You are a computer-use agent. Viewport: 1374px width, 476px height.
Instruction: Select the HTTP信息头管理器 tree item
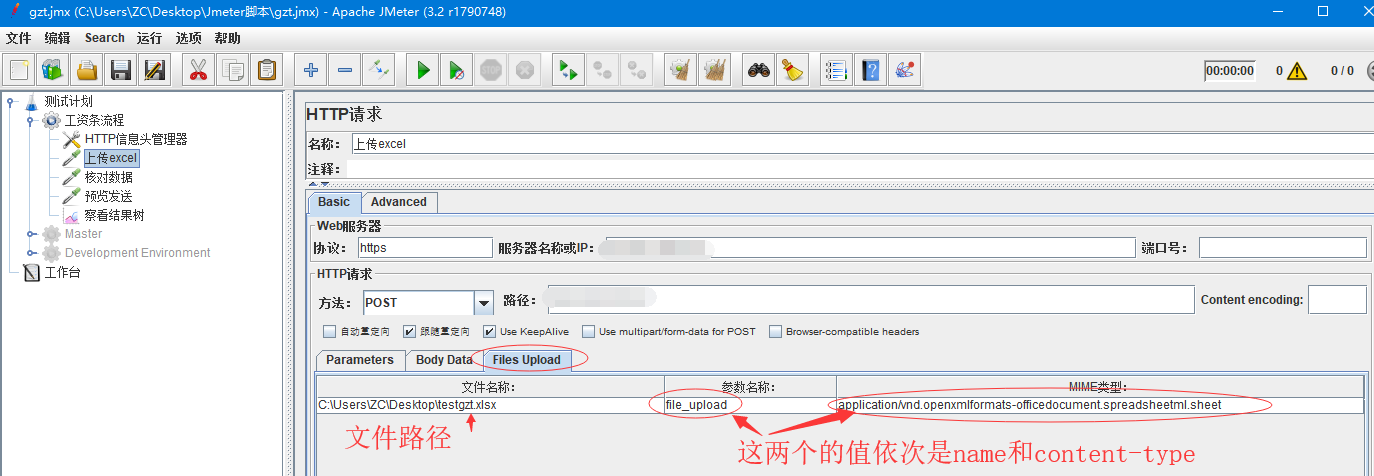click(136, 139)
